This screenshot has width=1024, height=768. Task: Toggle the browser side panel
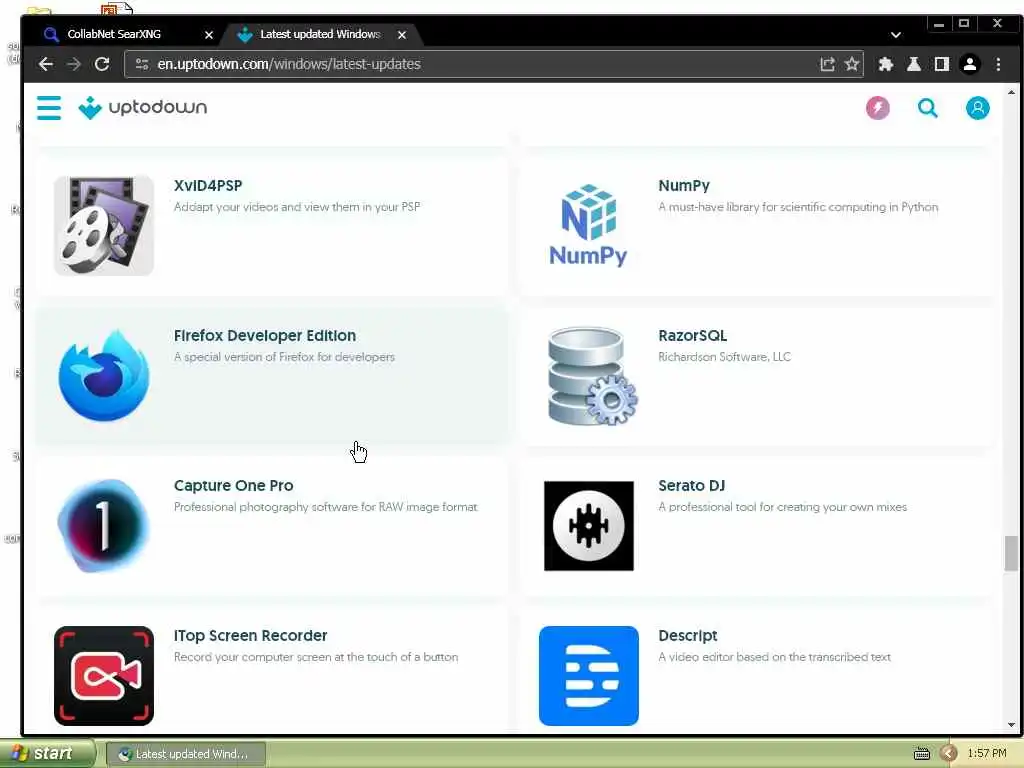pyautogui.click(x=942, y=64)
